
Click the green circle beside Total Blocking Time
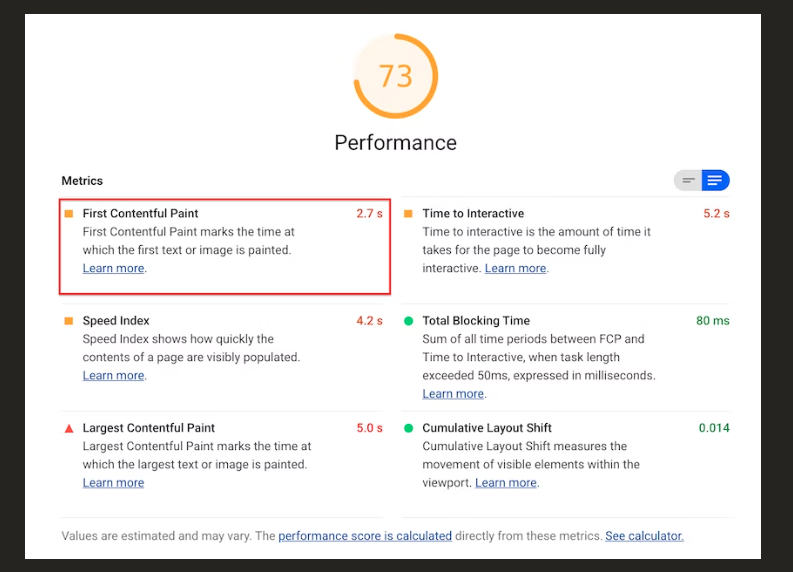click(x=408, y=321)
